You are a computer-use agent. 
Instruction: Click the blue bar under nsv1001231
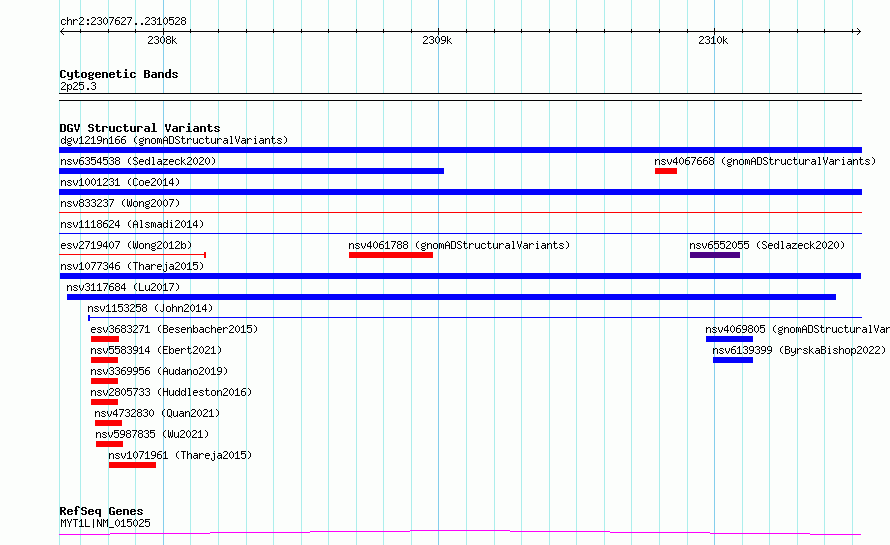coord(460,192)
